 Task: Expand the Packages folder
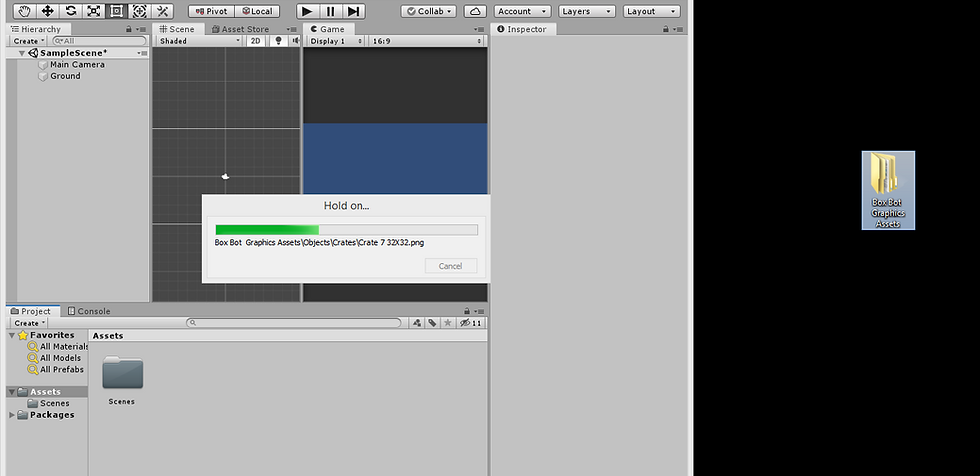12,415
